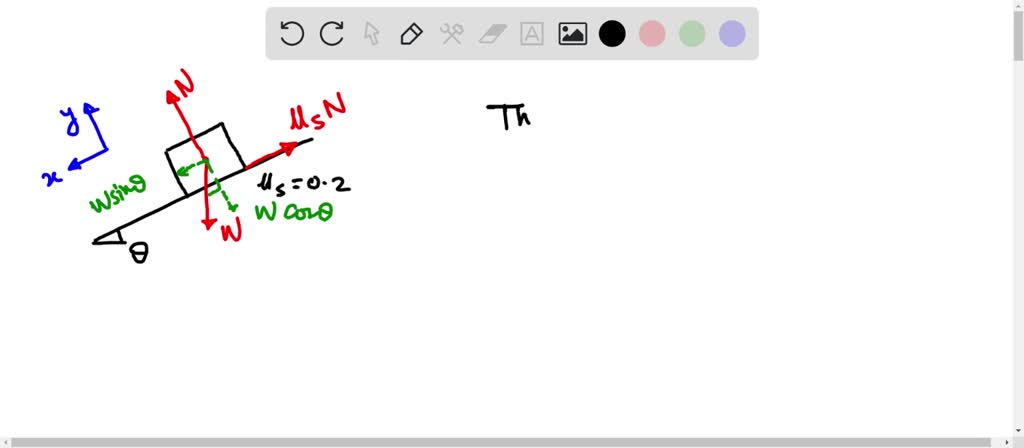The height and width of the screenshot is (448, 1024).
Task: Click the vertical scrollbar thumb
Action: [1018, 35]
